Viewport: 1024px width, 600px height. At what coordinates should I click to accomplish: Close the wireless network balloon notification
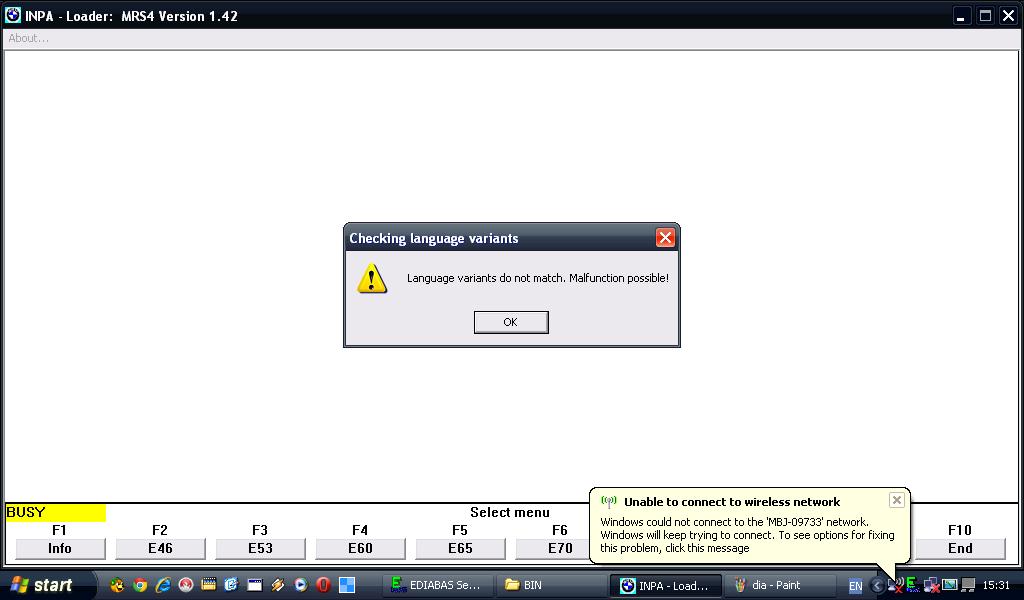pyautogui.click(x=897, y=500)
